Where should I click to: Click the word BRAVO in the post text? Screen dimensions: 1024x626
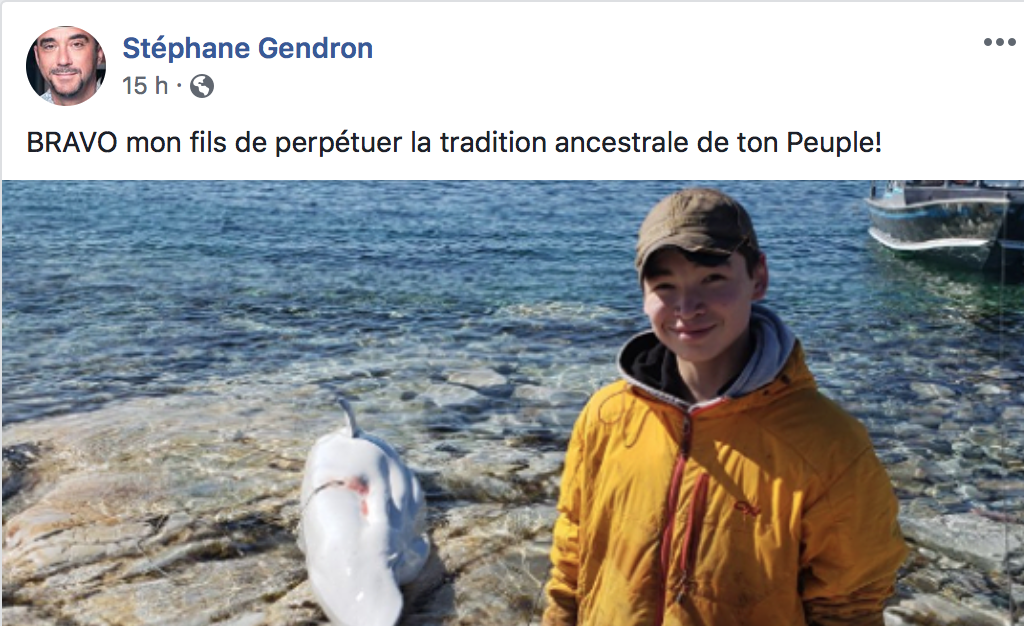click(x=72, y=142)
